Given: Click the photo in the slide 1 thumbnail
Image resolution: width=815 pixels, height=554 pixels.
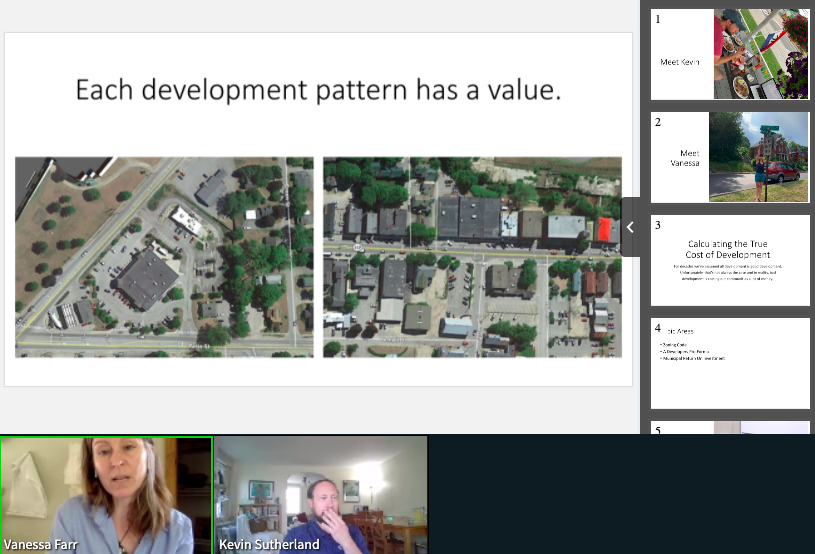Looking at the screenshot, I should pyautogui.click(x=761, y=54).
